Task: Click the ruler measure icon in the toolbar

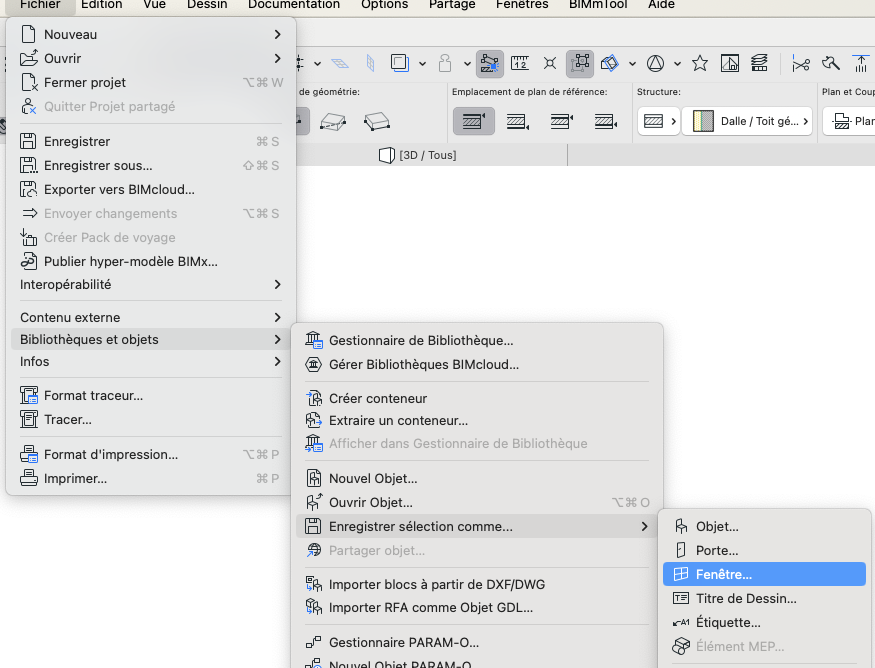Action: (x=520, y=63)
